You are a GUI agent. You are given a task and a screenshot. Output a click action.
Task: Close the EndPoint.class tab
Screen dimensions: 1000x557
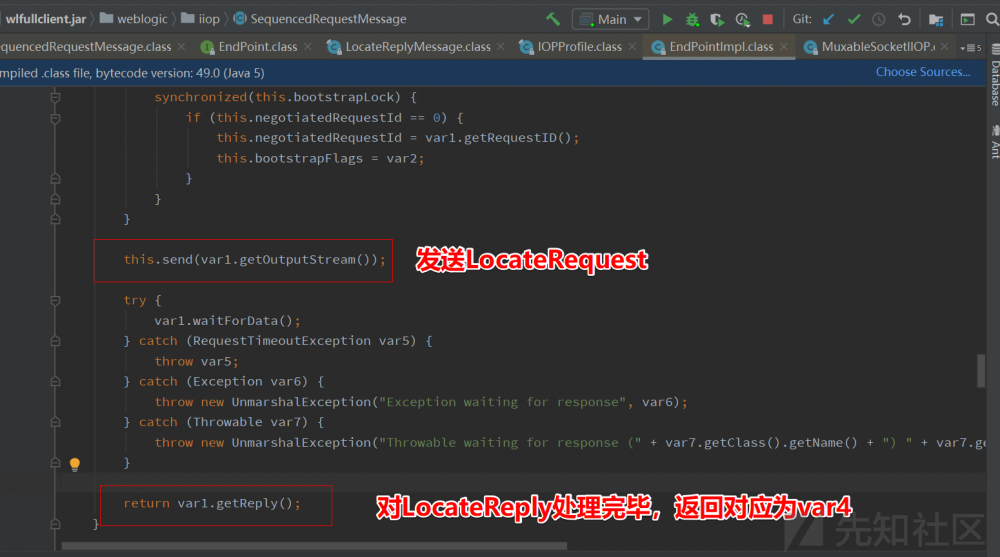[308, 47]
